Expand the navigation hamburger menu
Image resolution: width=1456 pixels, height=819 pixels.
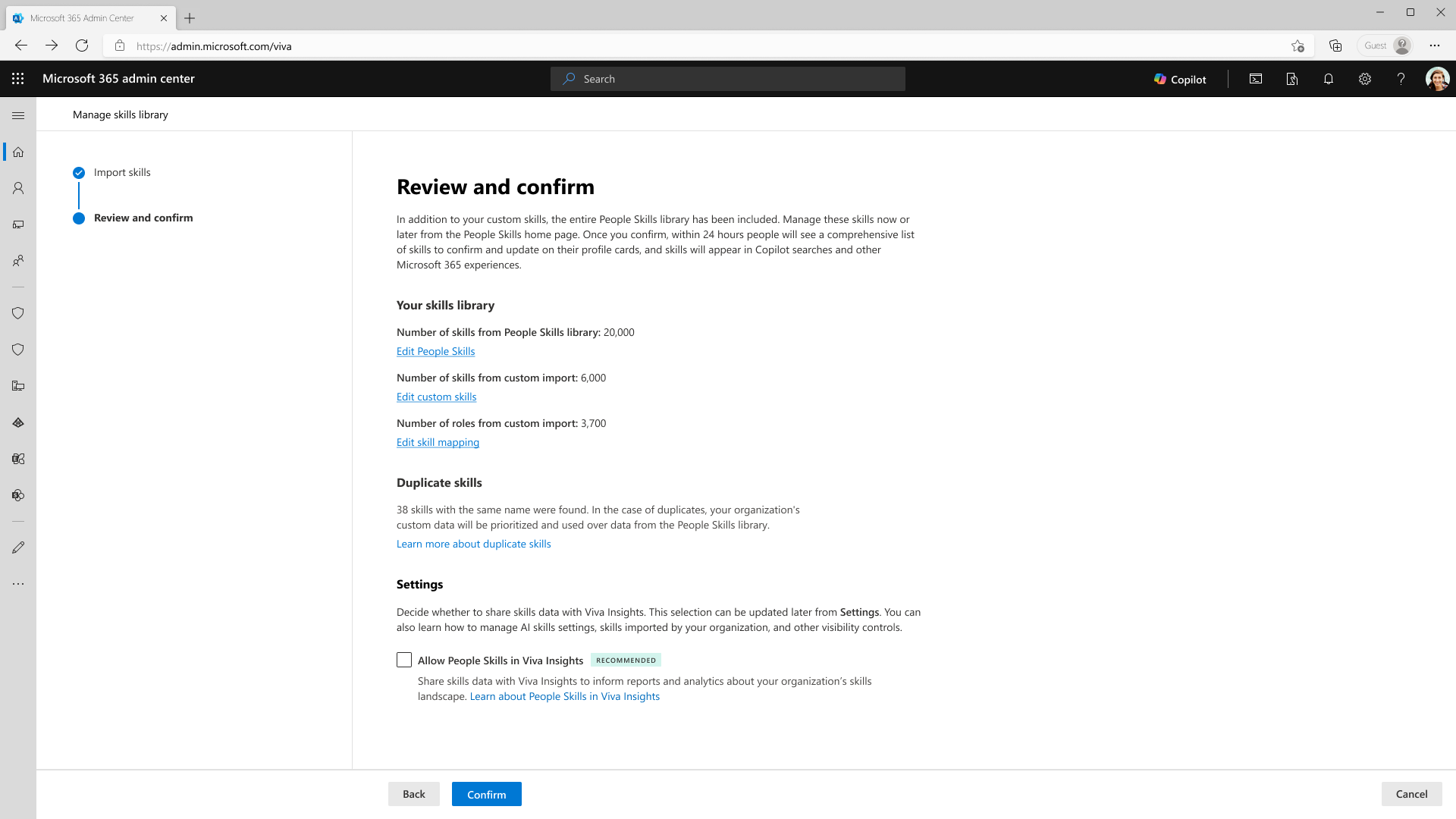[x=18, y=115]
